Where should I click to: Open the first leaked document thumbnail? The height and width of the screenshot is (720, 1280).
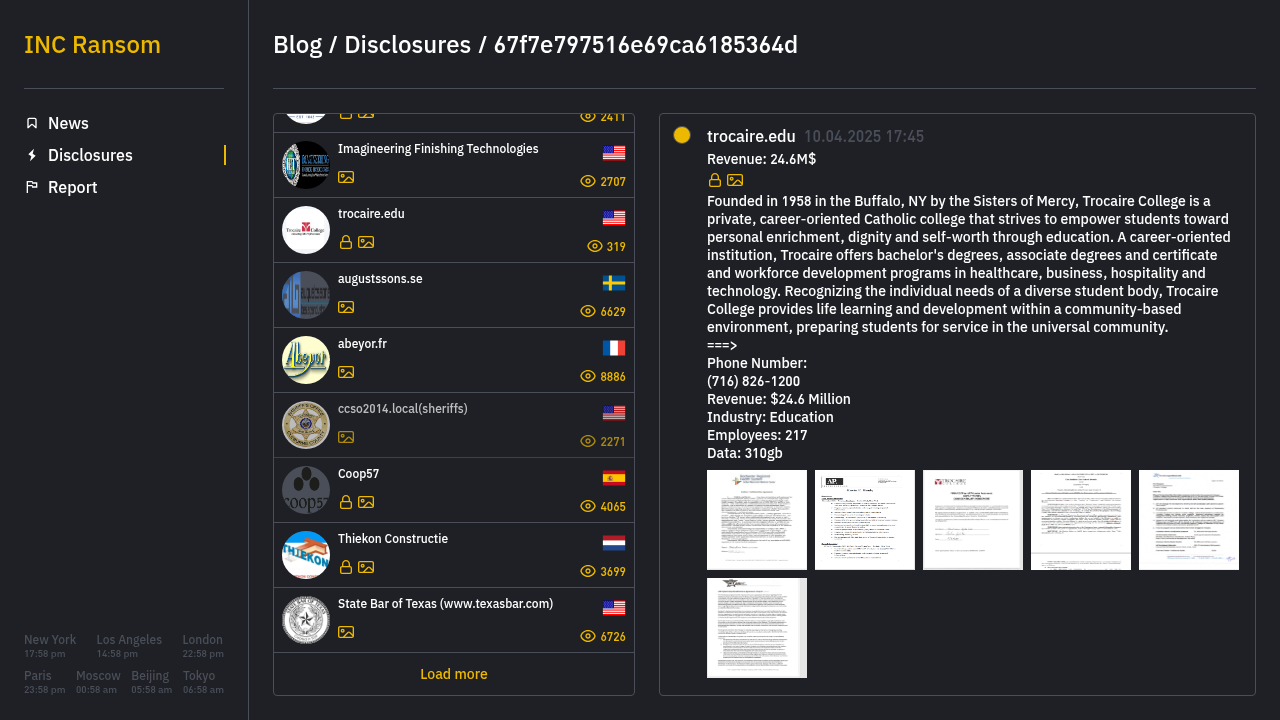(x=757, y=520)
